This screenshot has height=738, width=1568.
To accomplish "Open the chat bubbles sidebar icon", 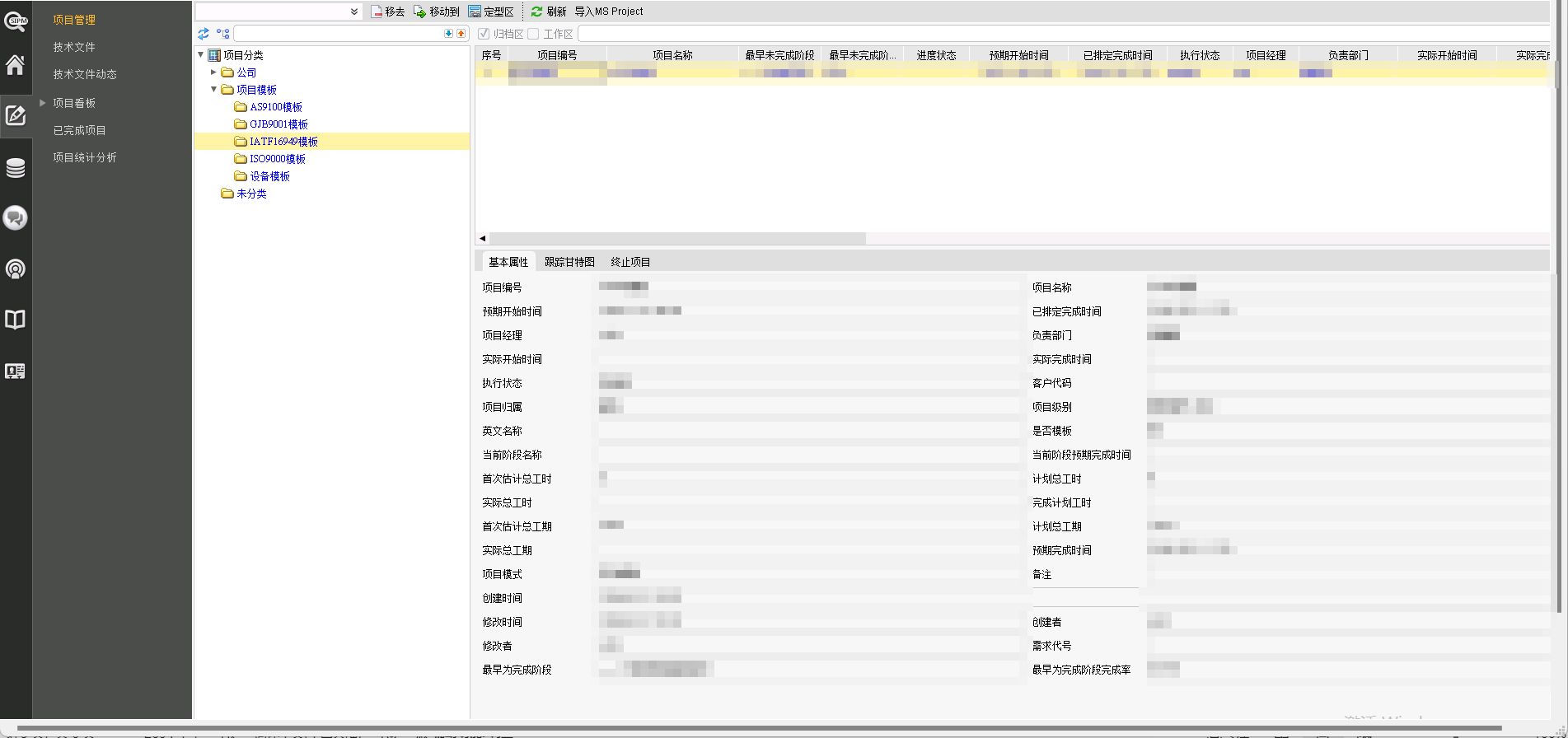I will [x=15, y=218].
